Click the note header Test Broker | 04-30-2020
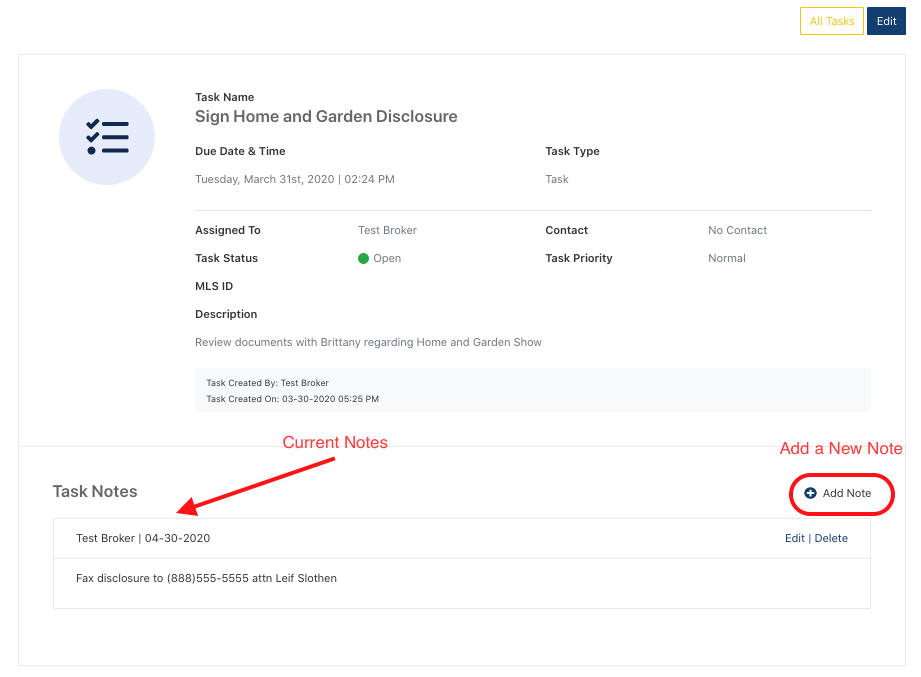921x677 pixels. [143, 538]
